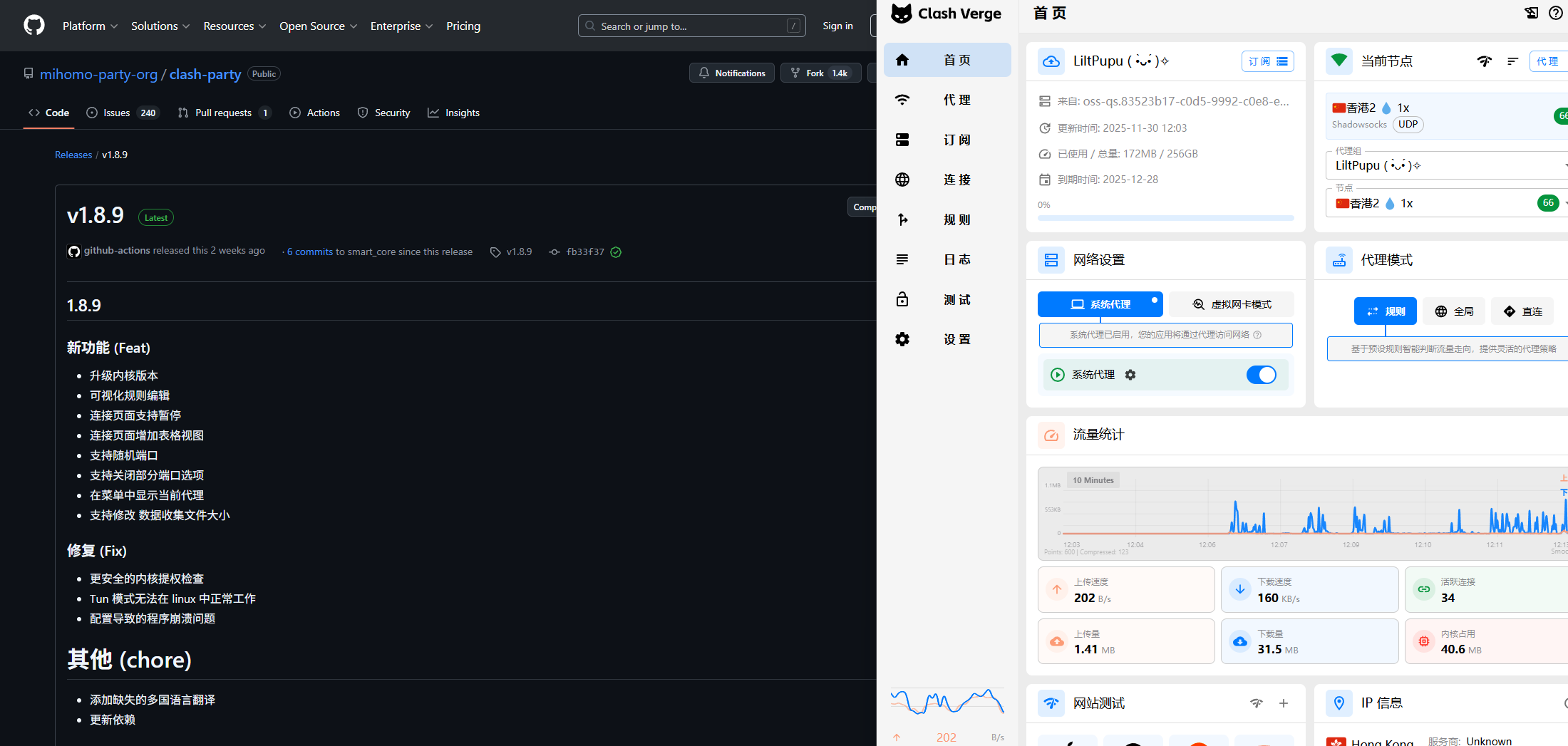Select 全局 proxy mode

(1454, 311)
